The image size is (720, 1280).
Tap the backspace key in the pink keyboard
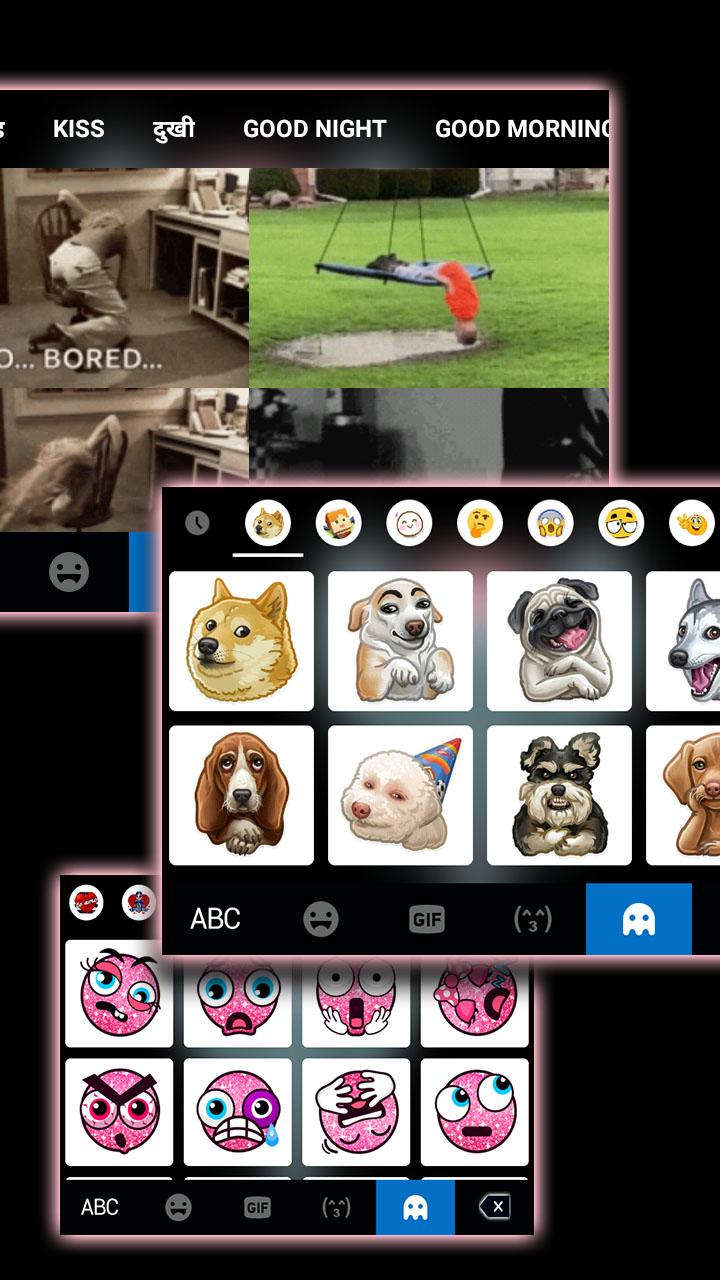point(494,1207)
